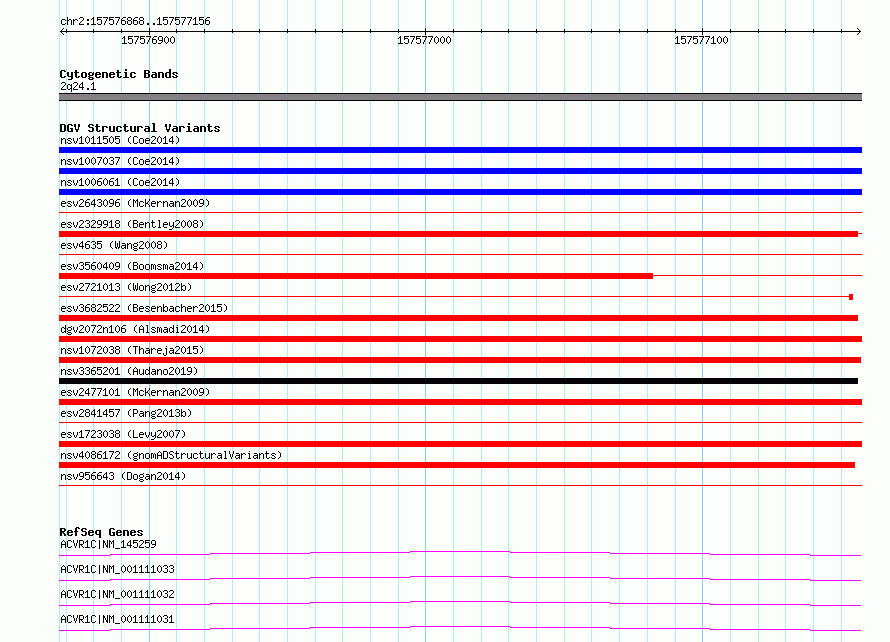Select the ACVR1C|NM_001111033 transcript label
Image resolution: width=890 pixels, height=642 pixels.
pos(117,569)
